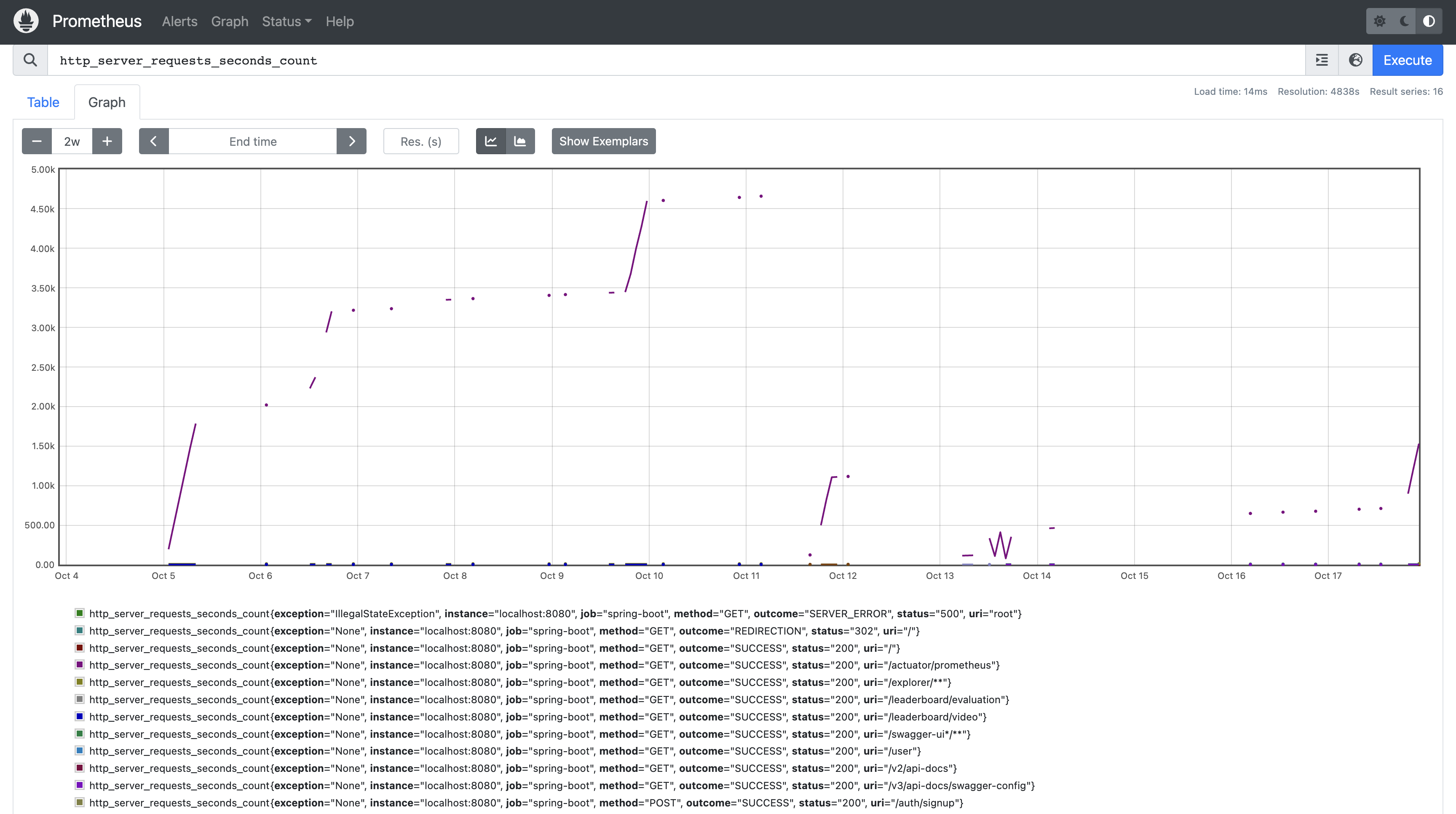The width and height of the screenshot is (1456, 814).
Task: Select the /leaderboard/video legend entry
Action: point(538,717)
